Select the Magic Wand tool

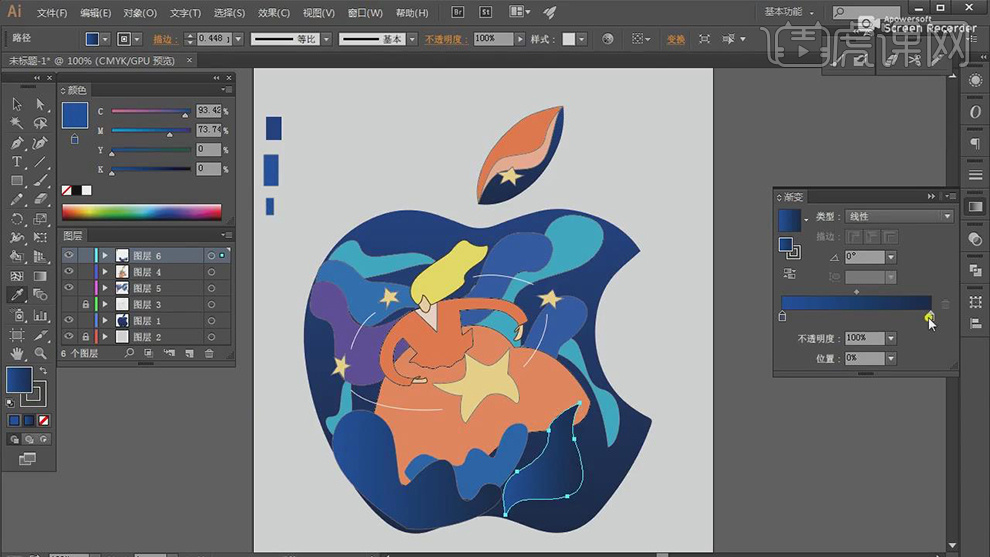[x=17, y=123]
